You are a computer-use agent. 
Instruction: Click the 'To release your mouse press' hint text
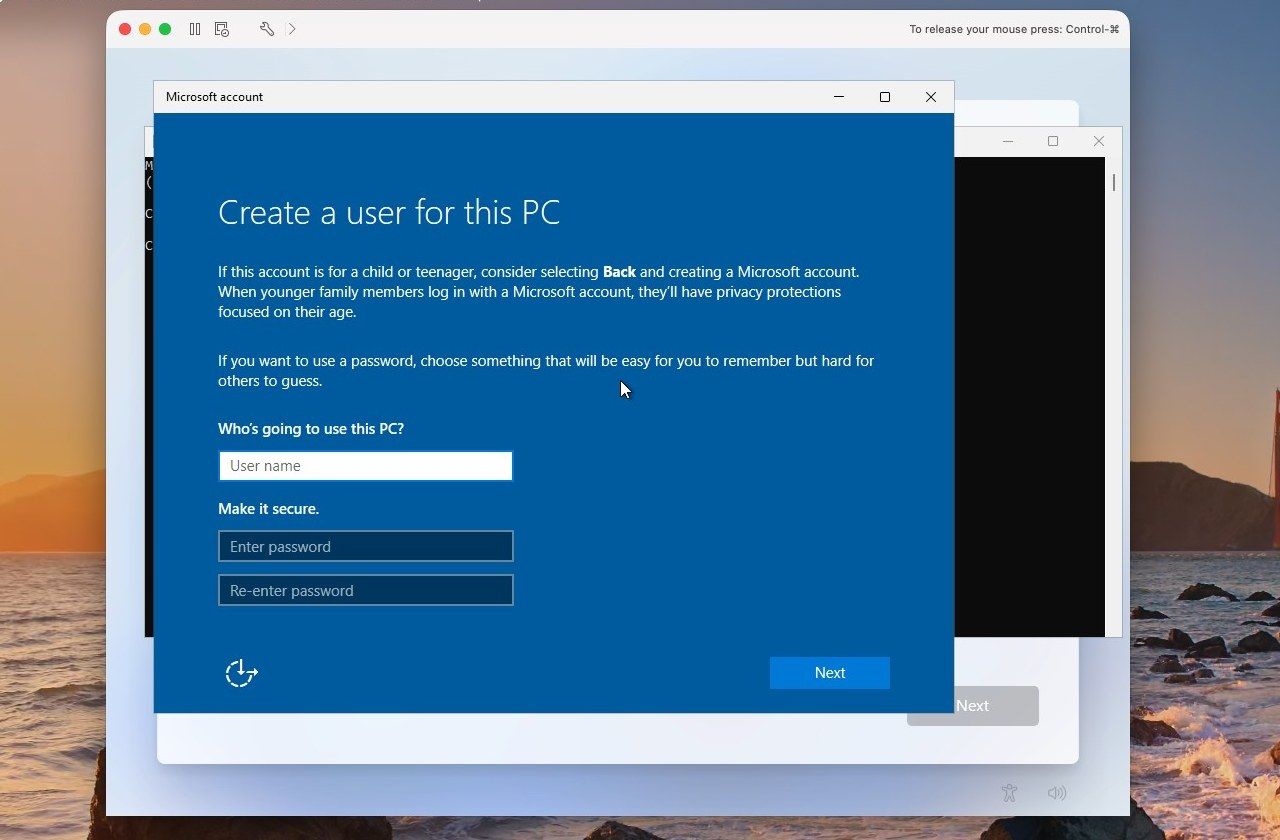[1014, 29]
